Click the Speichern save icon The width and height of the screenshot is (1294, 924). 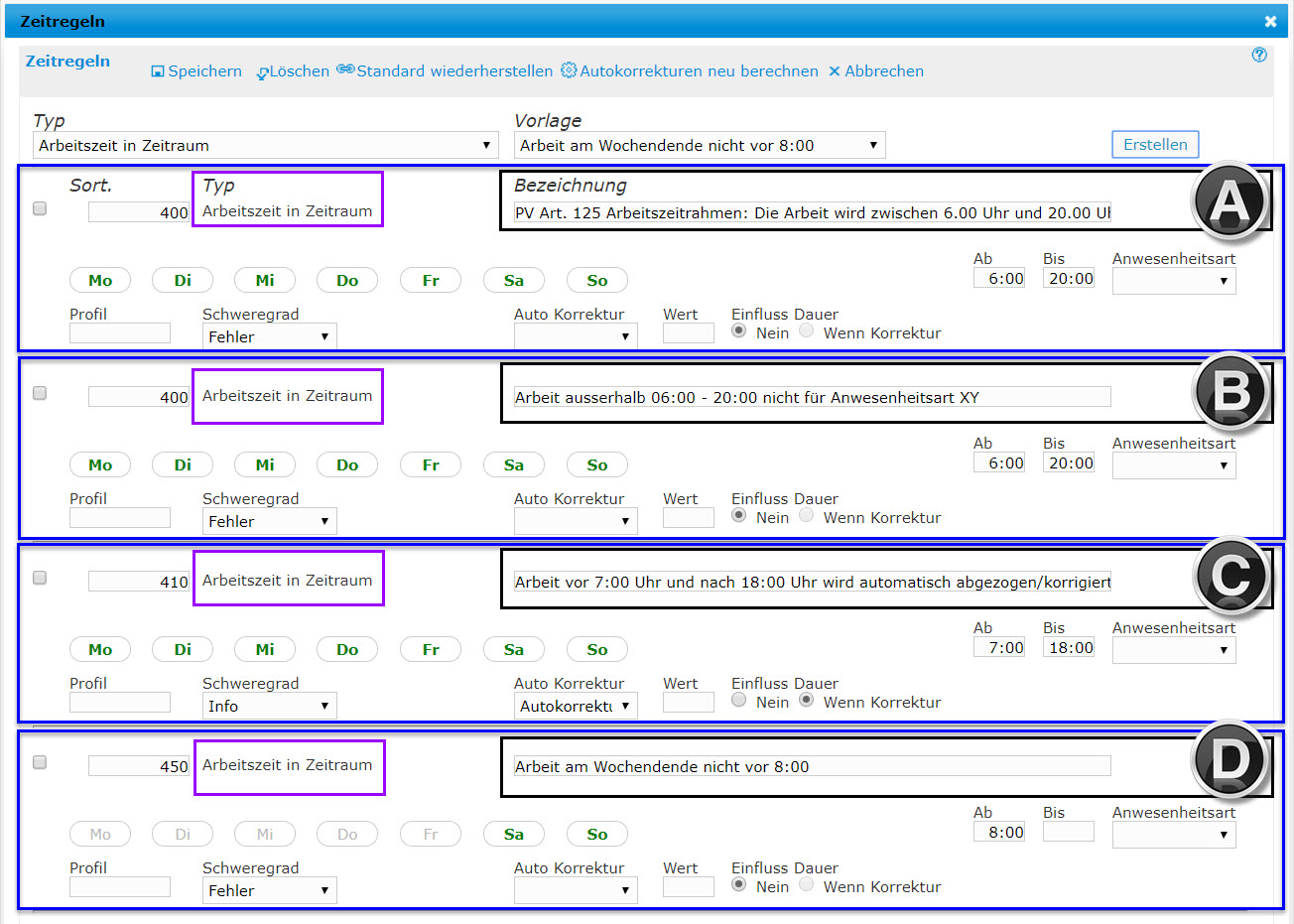158,71
